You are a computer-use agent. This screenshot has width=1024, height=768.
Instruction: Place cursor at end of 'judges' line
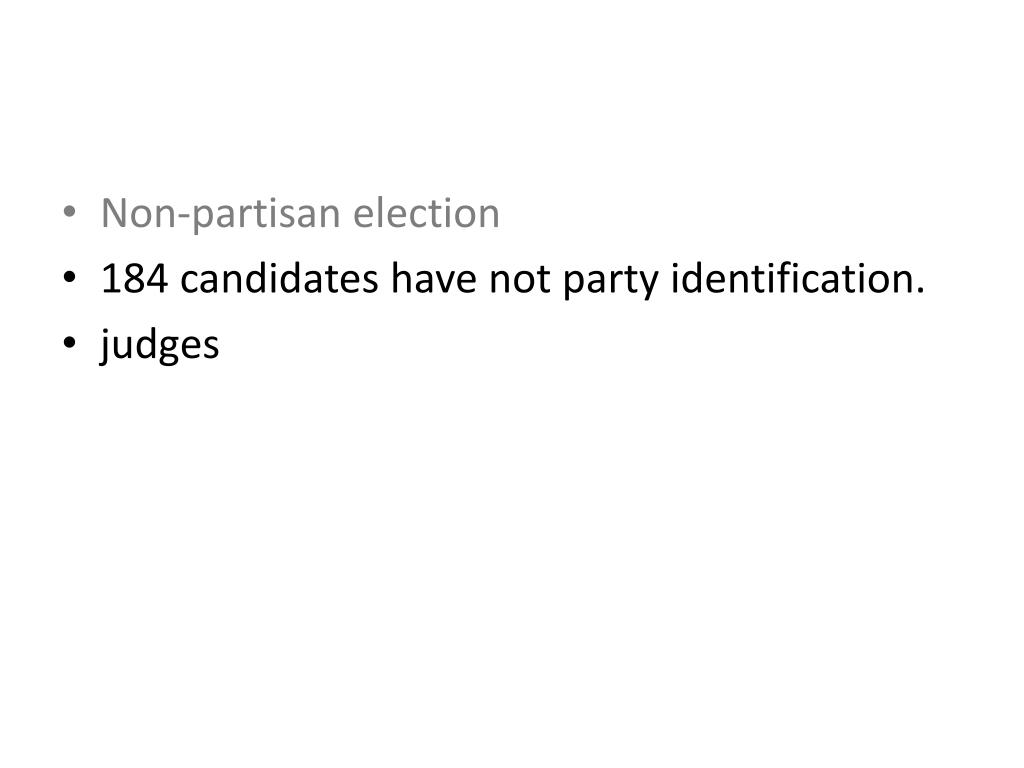(x=221, y=344)
